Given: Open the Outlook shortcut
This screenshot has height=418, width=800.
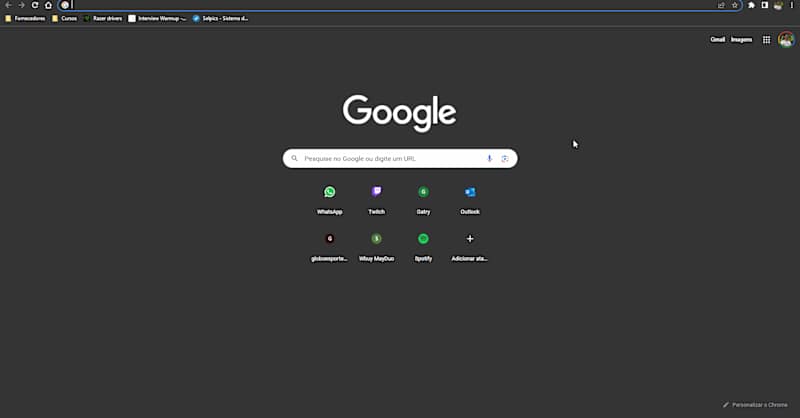Looking at the screenshot, I should 470,200.
